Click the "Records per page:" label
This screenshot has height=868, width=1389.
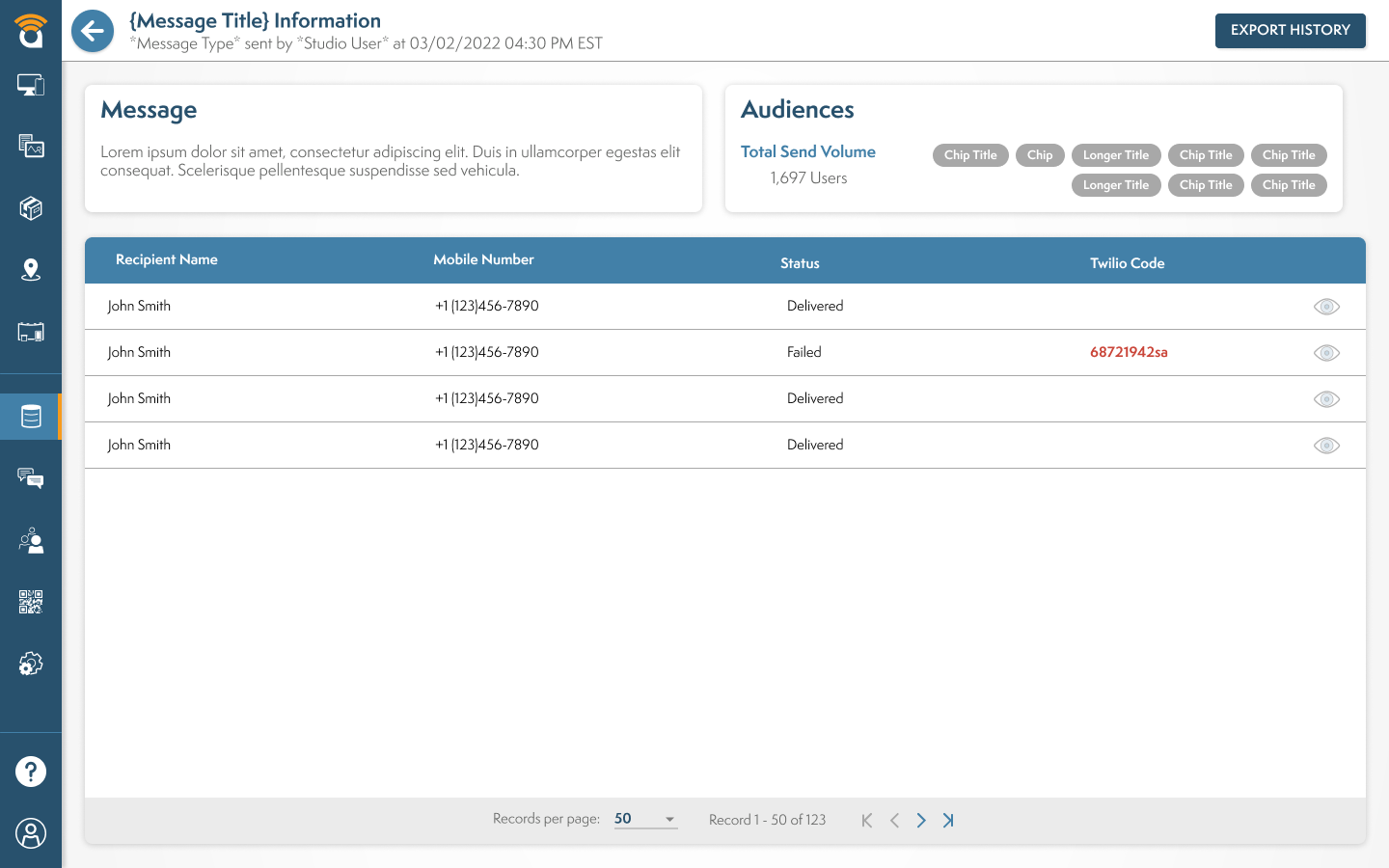pyautogui.click(x=546, y=819)
